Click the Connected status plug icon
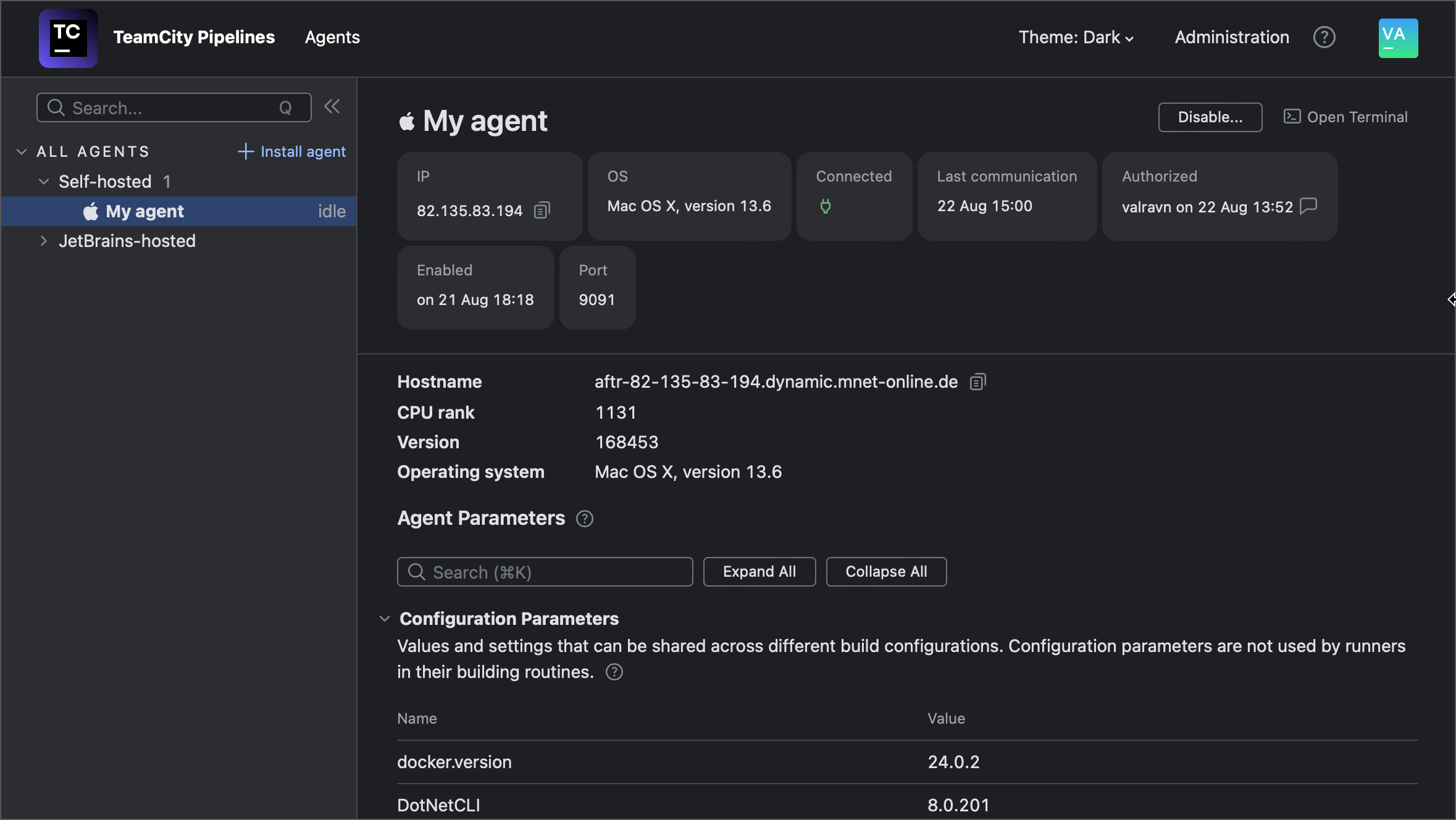 click(826, 207)
